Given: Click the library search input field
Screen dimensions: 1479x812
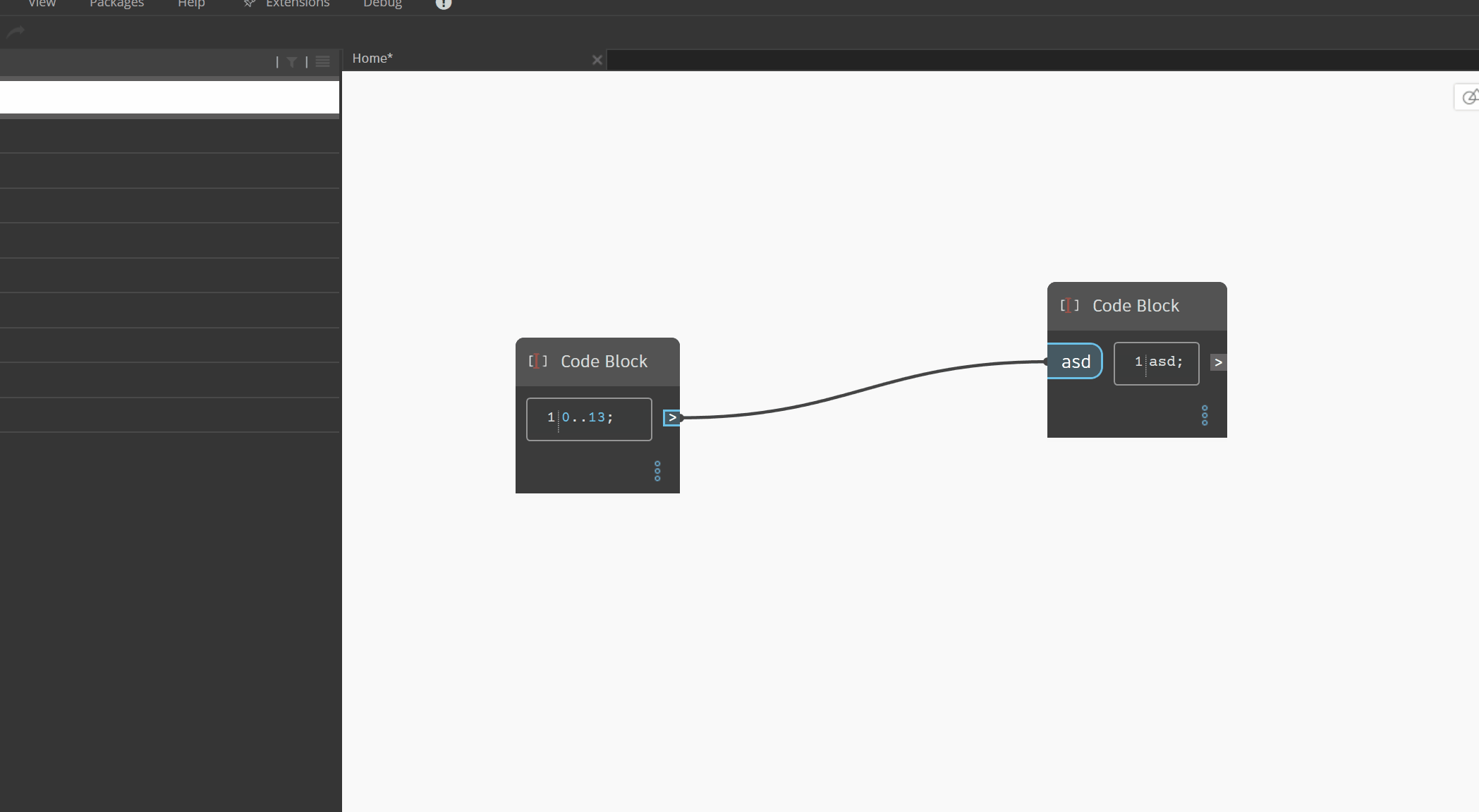Looking at the screenshot, I should tap(169, 97).
